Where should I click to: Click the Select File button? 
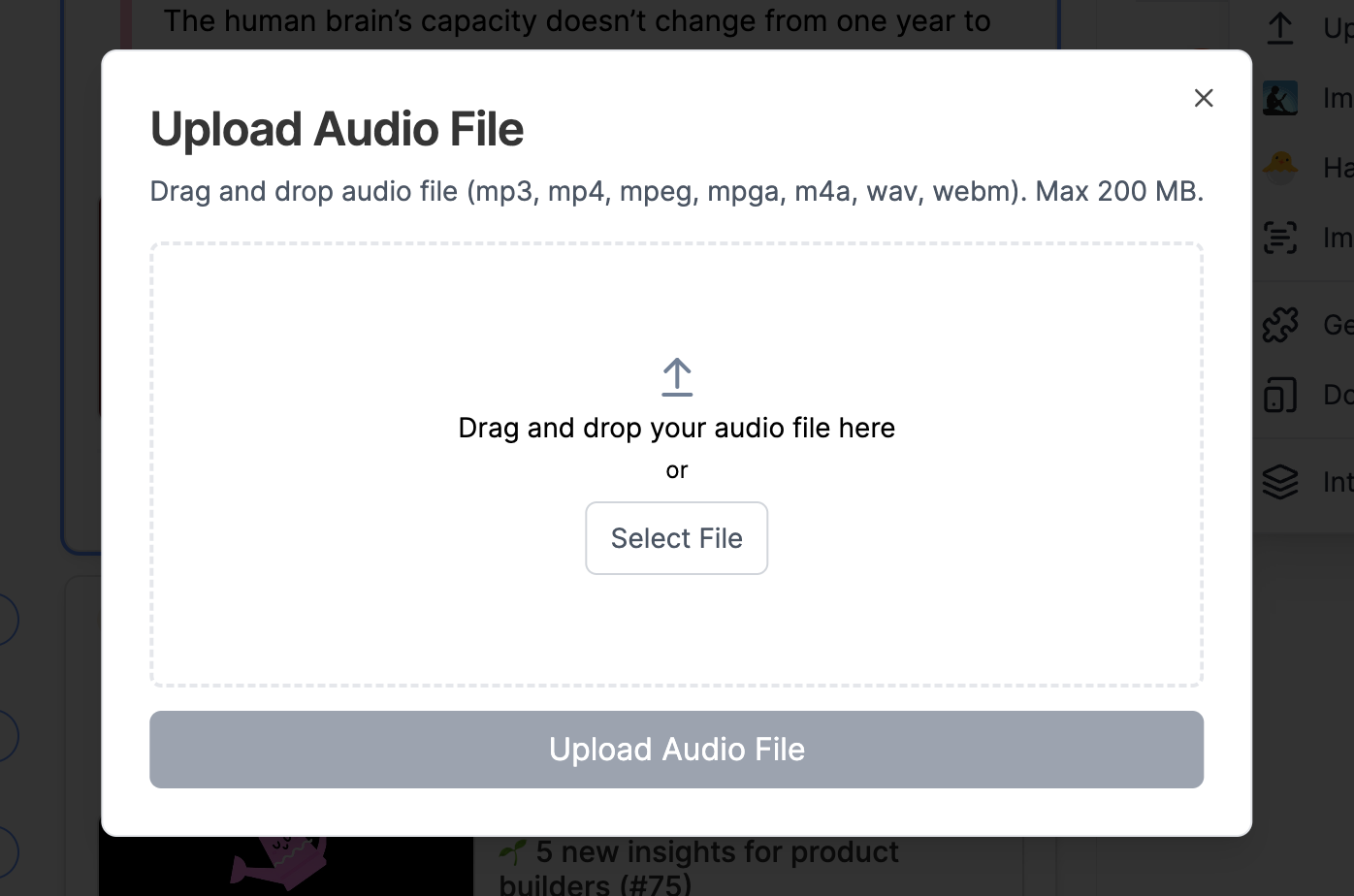(676, 538)
